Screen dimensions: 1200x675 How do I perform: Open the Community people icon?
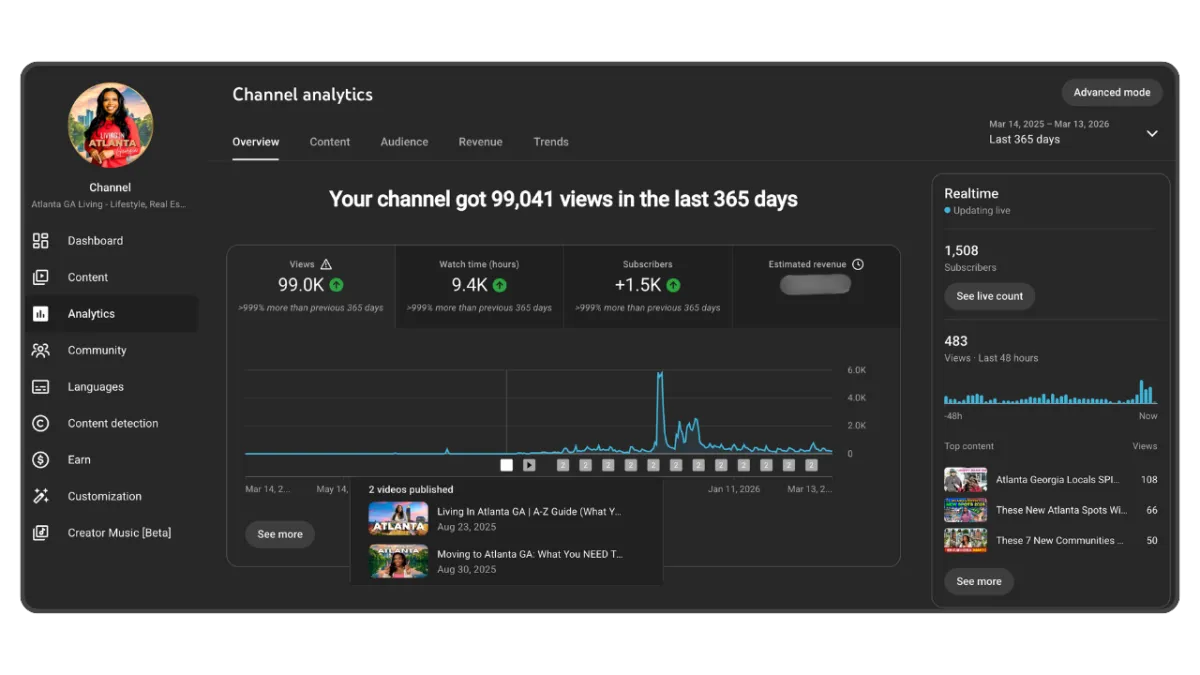click(x=40, y=350)
